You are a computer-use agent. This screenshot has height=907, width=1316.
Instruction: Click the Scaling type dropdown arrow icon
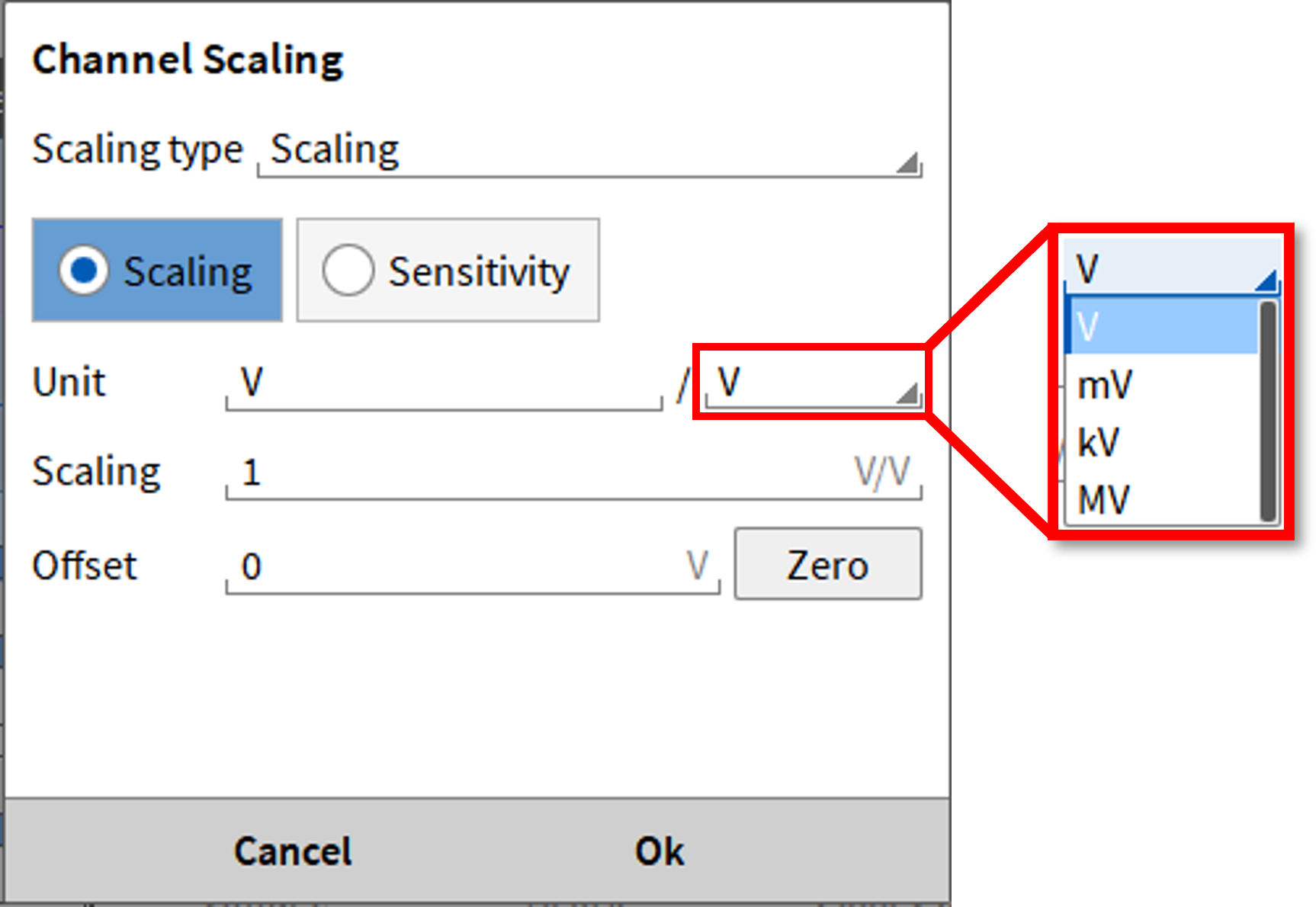point(907,163)
